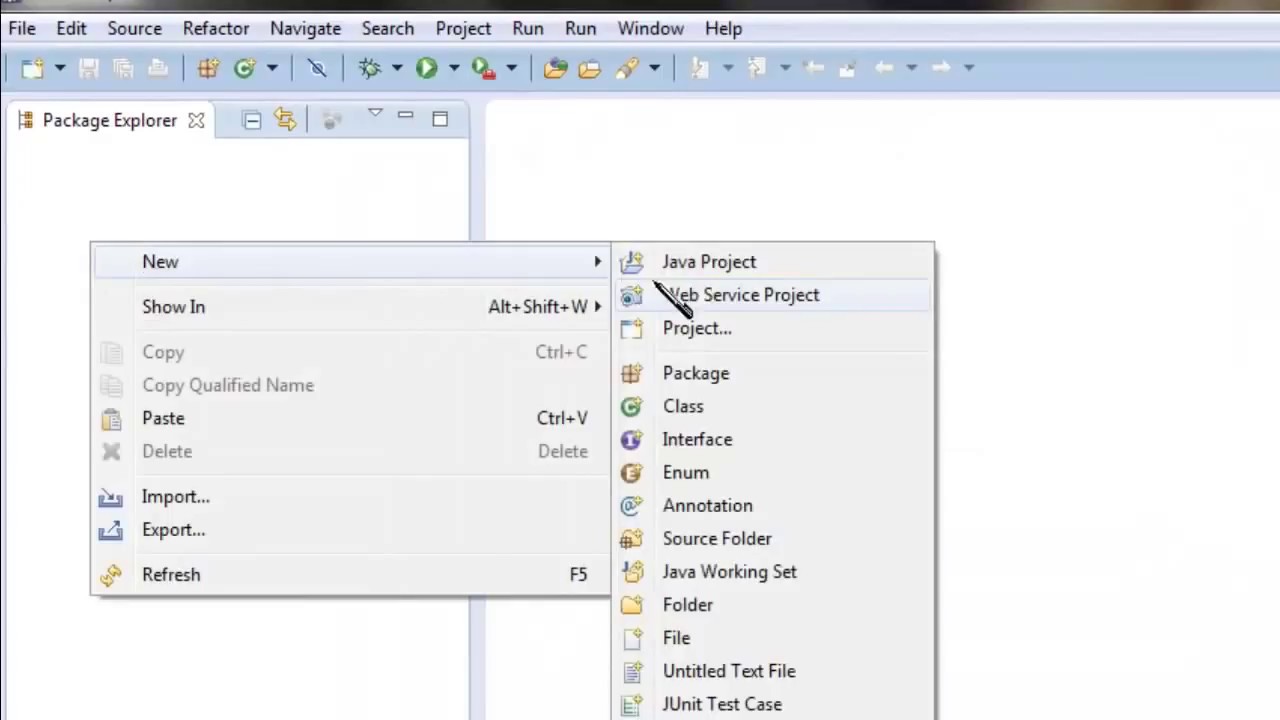Click the New file toolbar icon
The height and width of the screenshot is (720, 1280).
coord(32,68)
